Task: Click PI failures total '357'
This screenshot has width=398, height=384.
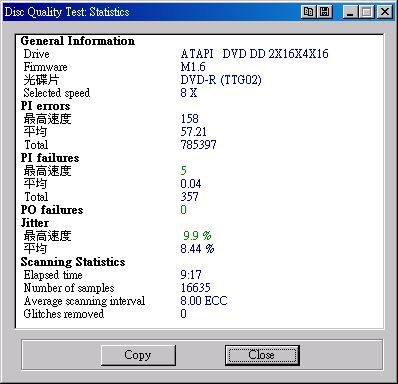Action: (x=189, y=197)
